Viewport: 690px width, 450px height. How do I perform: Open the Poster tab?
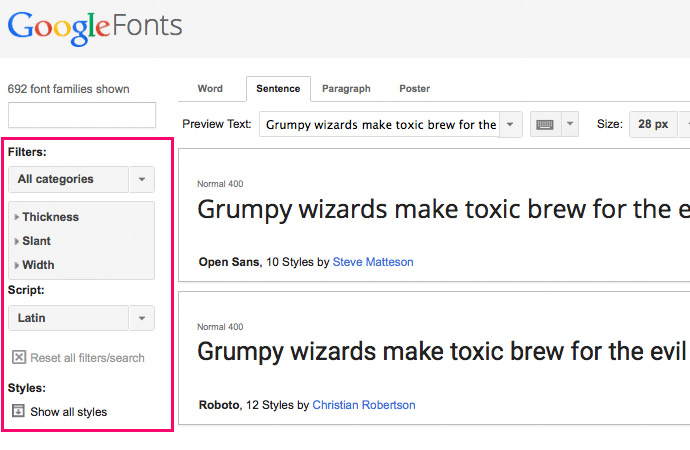[x=415, y=88]
